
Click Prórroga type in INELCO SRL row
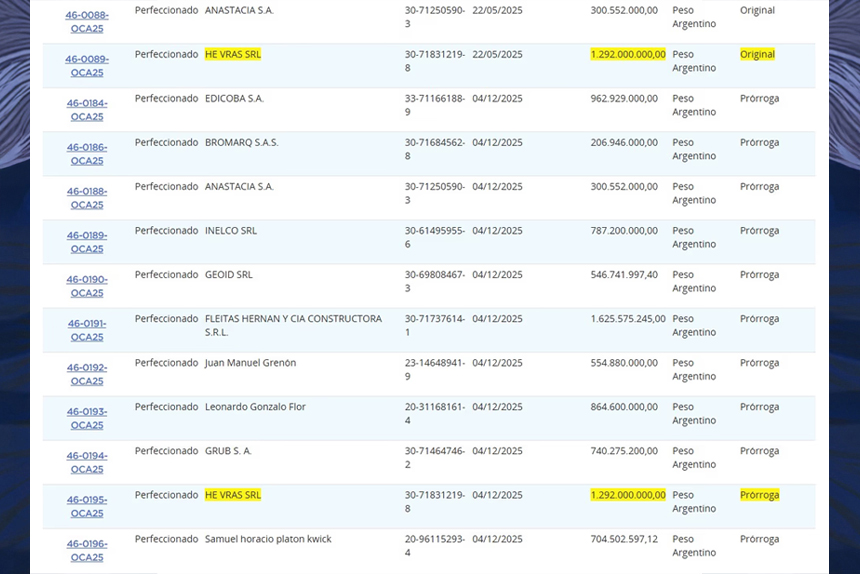(760, 231)
